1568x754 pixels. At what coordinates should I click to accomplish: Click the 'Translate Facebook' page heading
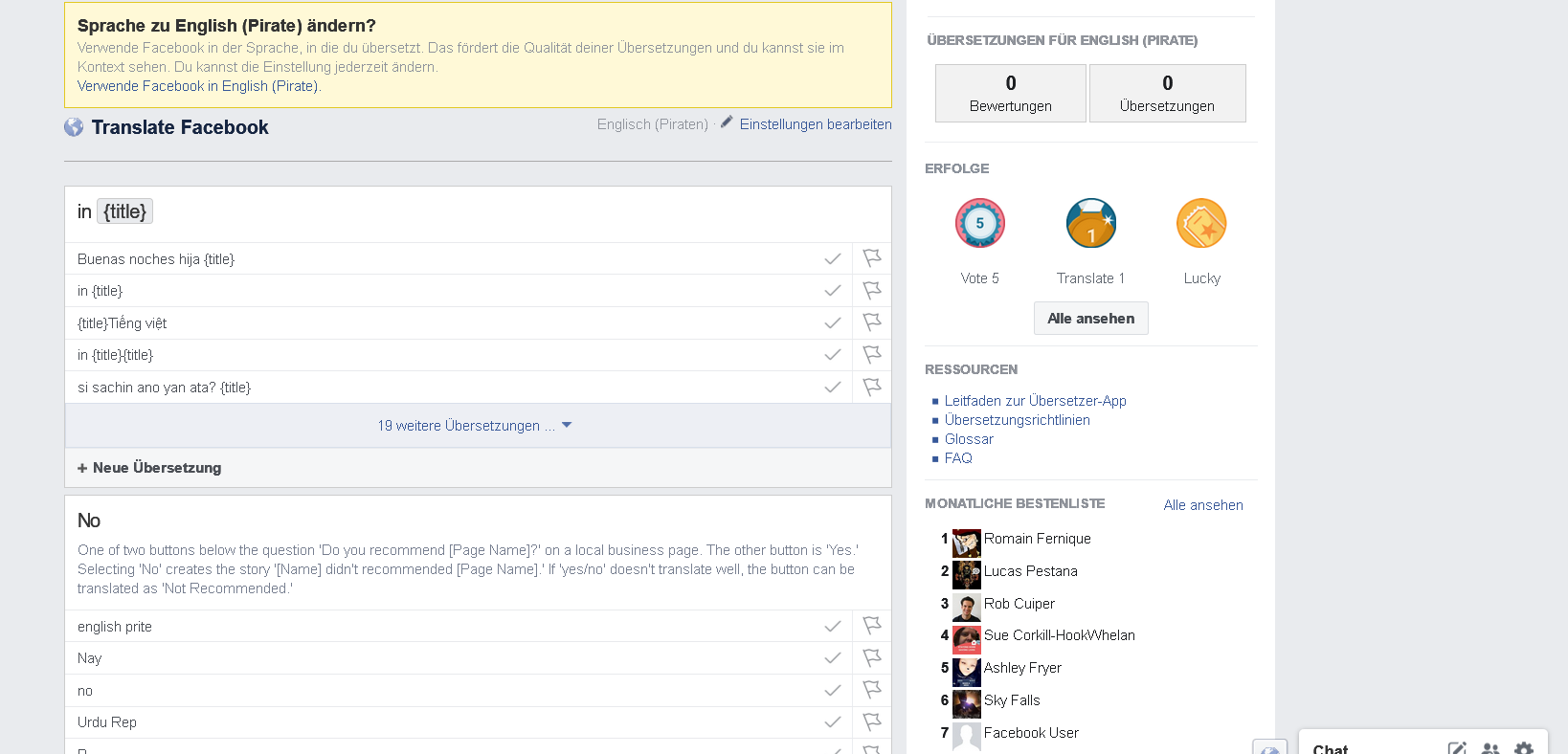(180, 127)
